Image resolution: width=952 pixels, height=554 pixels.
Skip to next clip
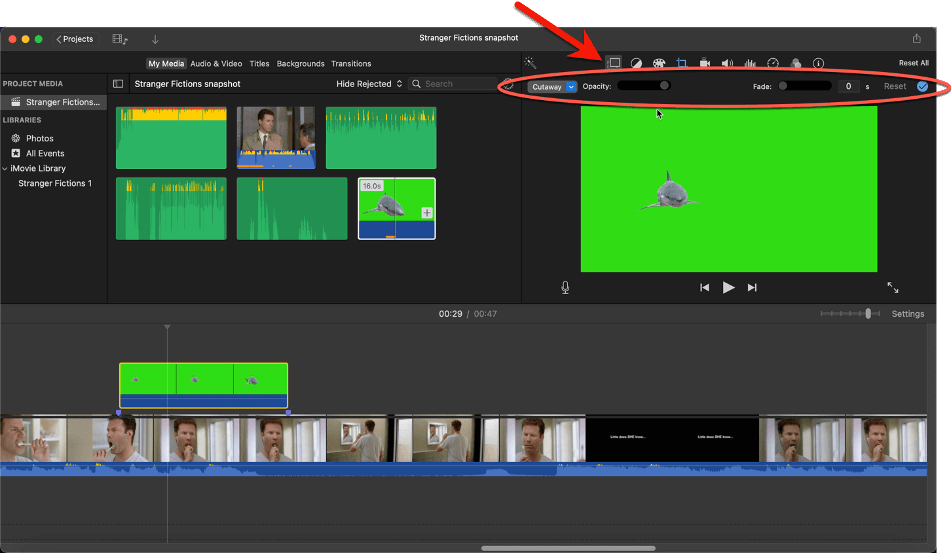click(x=752, y=287)
